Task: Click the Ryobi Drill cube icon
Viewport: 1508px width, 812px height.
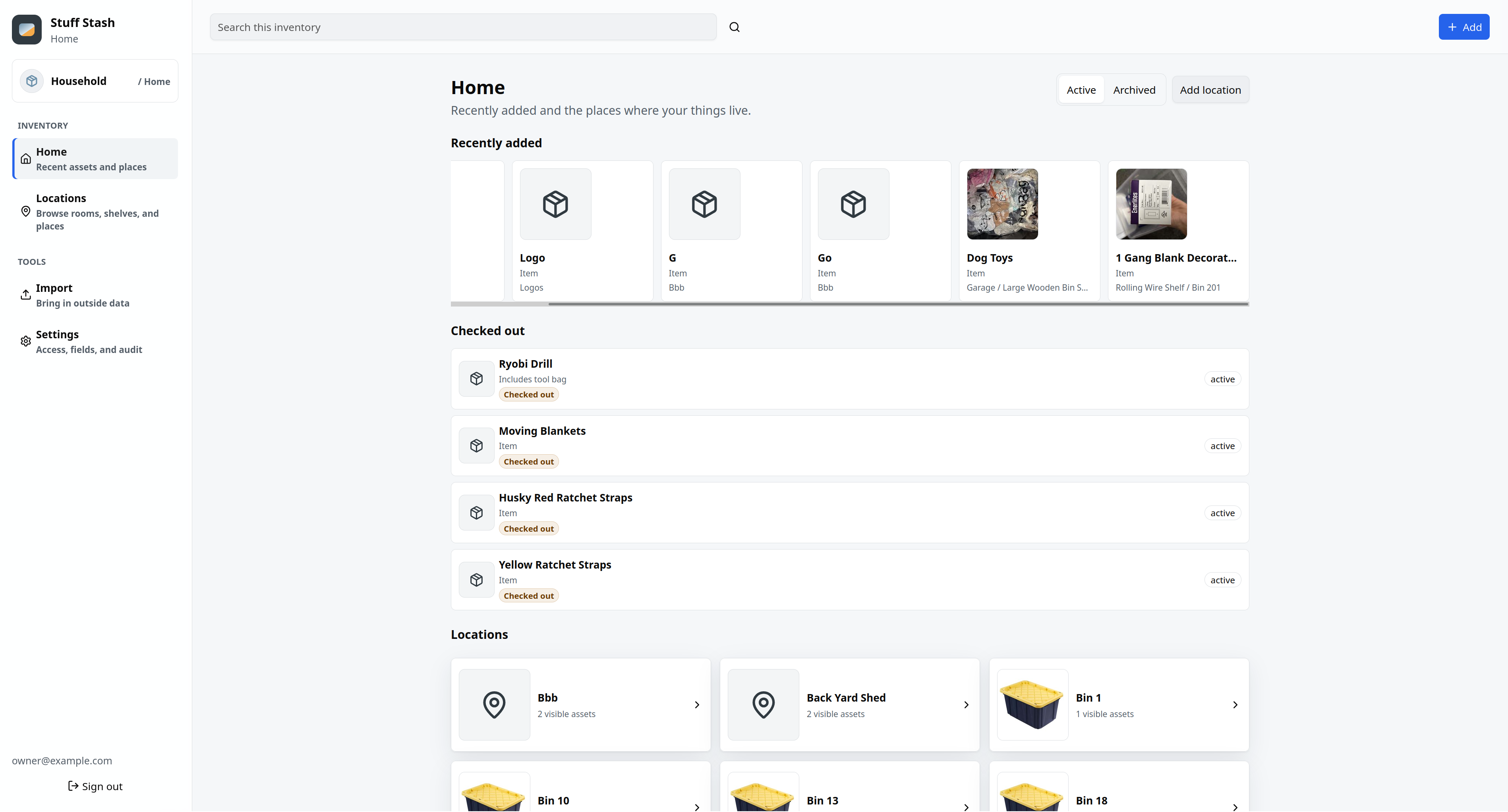Action: coord(477,378)
